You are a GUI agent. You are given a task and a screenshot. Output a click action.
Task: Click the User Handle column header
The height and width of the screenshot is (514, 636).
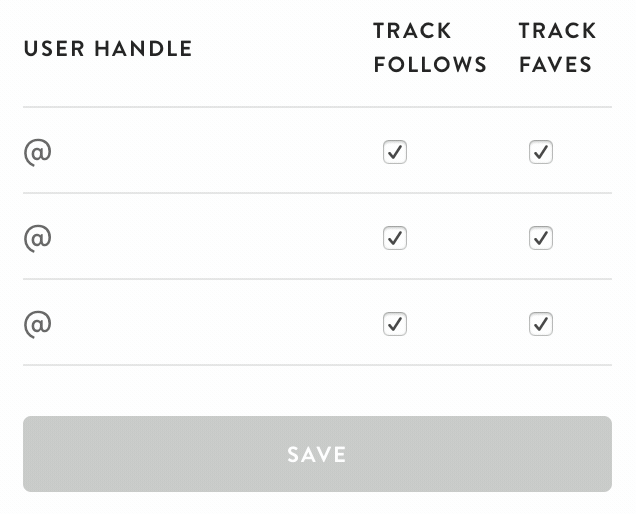click(108, 48)
